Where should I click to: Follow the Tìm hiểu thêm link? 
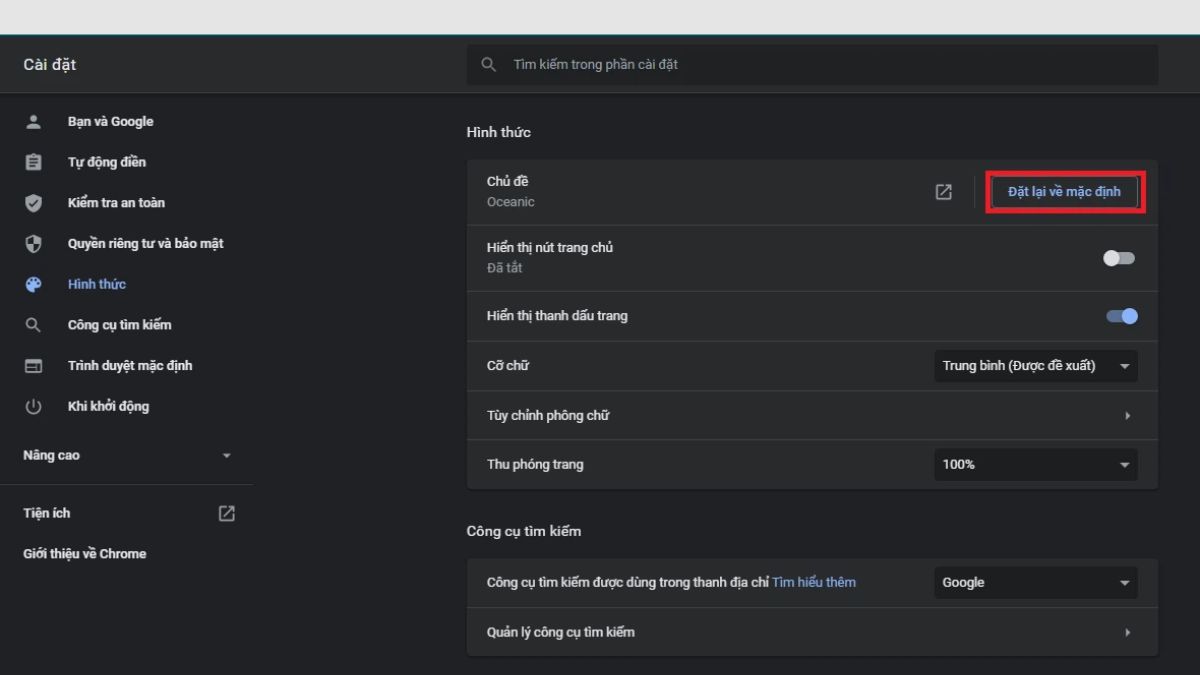coord(813,582)
